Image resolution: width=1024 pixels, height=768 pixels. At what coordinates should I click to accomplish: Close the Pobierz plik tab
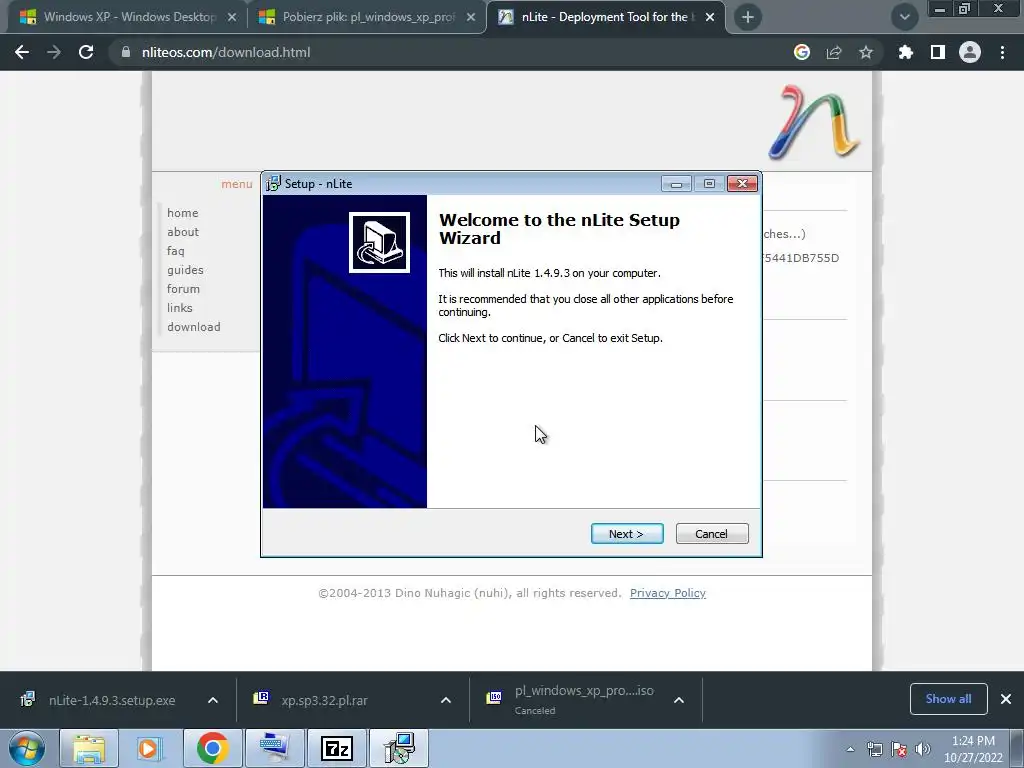coord(471,17)
